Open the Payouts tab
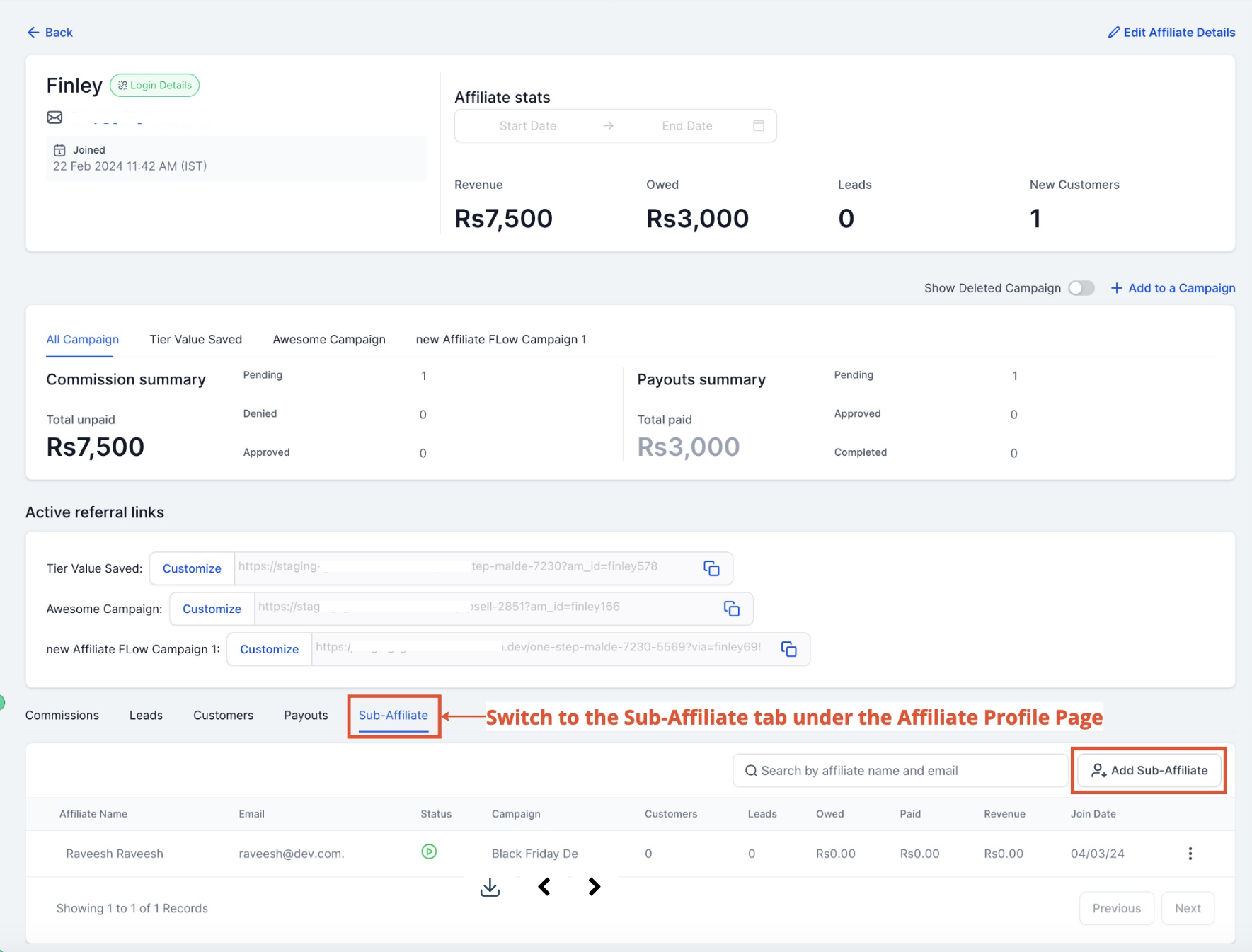The width and height of the screenshot is (1252, 952). coord(306,716)
